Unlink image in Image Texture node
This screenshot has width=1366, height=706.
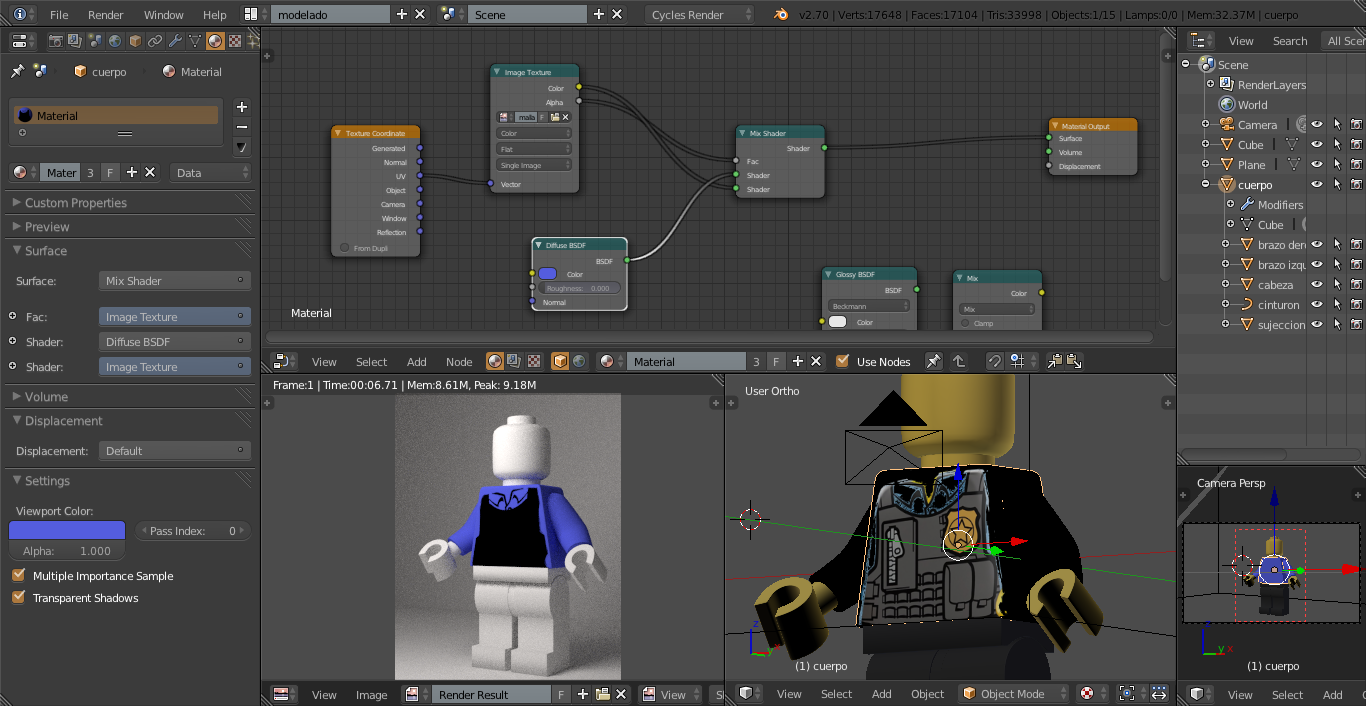[567, 117]
